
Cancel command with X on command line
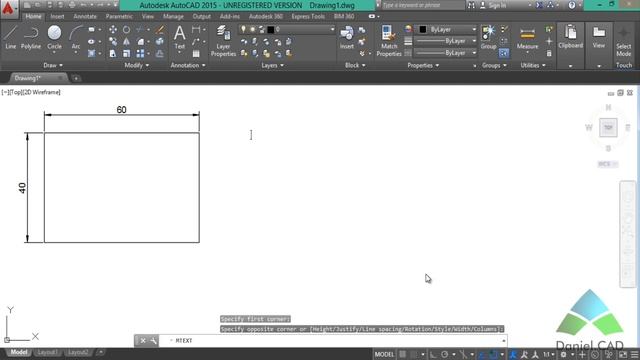tap(143, 340)
